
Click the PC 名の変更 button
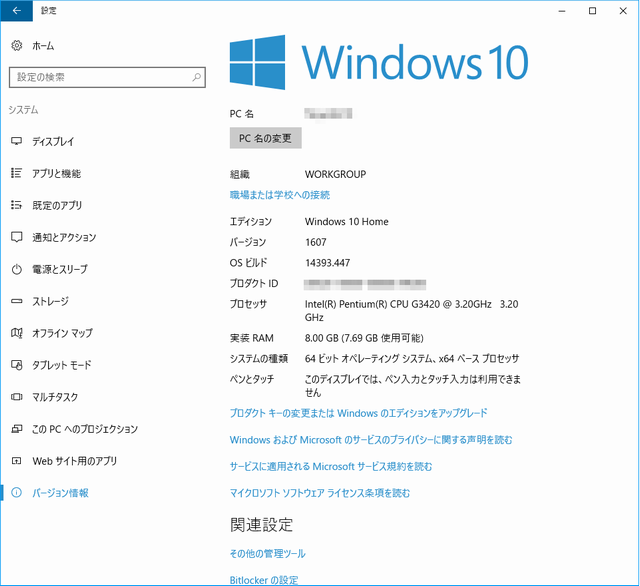266,138
